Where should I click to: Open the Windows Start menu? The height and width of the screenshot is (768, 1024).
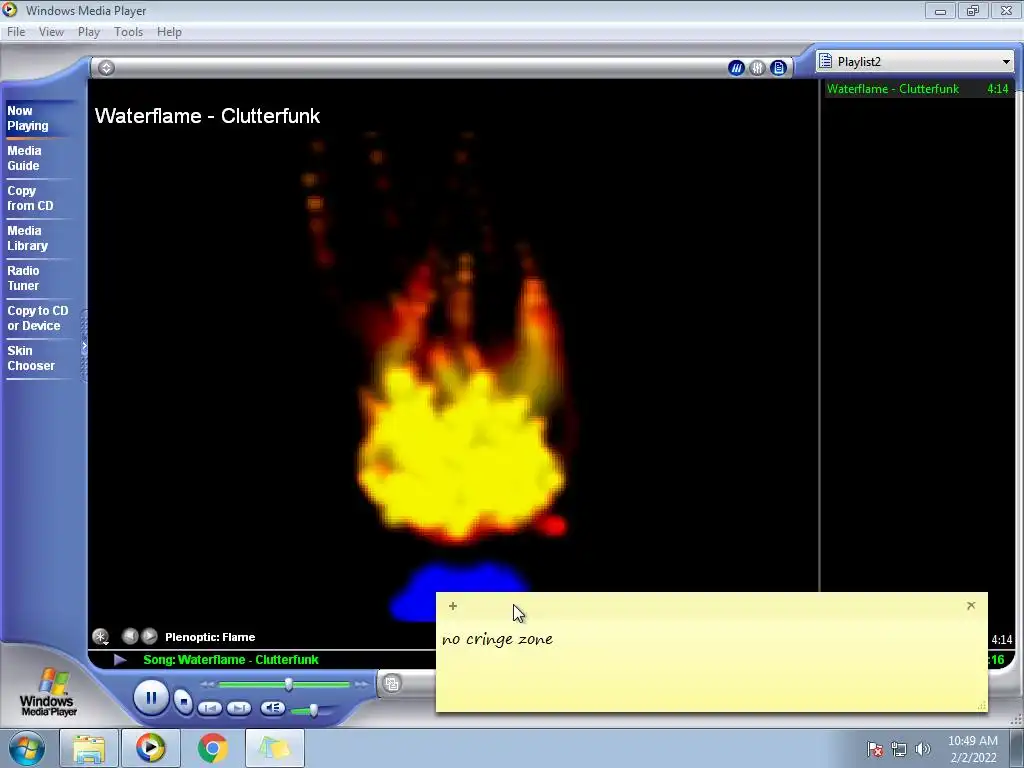coord(26,748)
